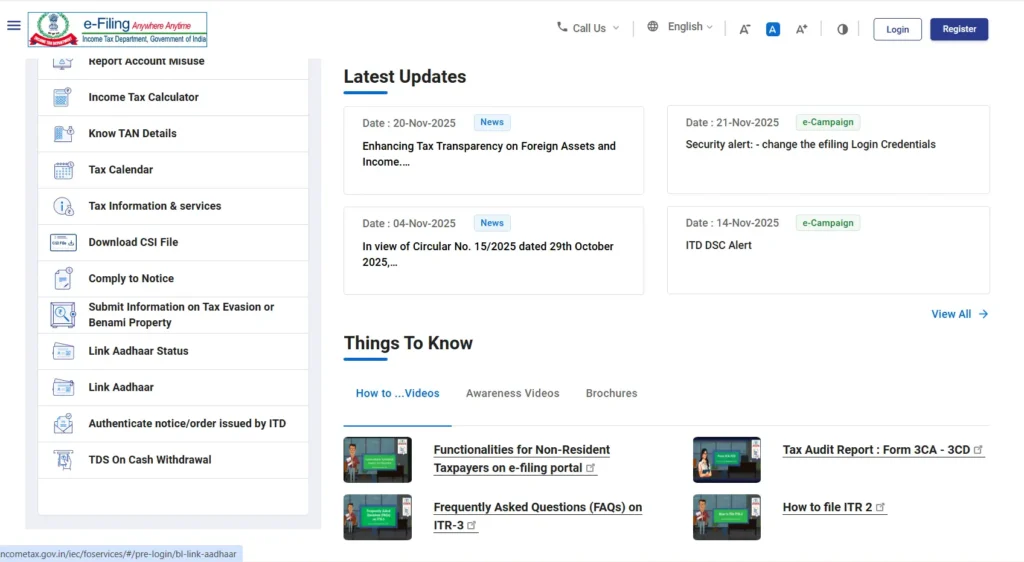
Task: Open the View All updates link
Action: 959,314
